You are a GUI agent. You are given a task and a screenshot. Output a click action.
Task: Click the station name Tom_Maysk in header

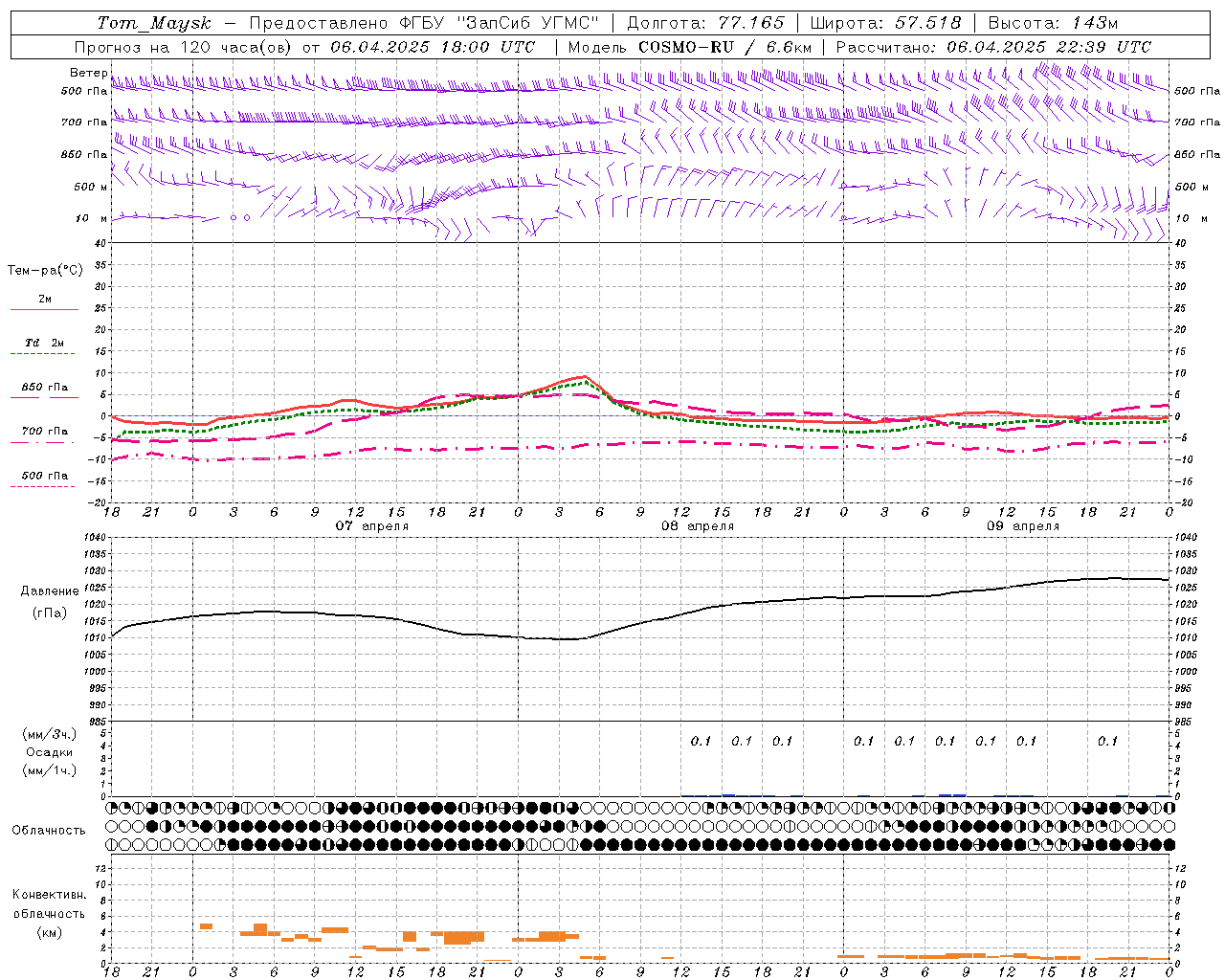click(x=153, y=23)
